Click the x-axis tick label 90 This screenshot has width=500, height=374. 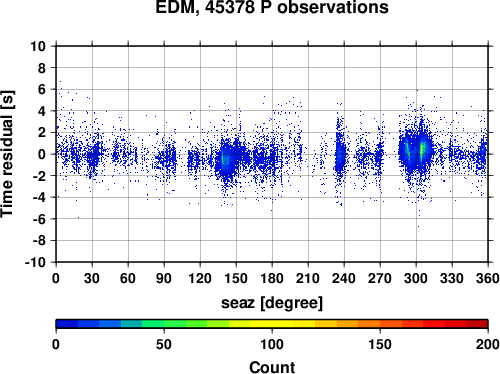(164, 278)
